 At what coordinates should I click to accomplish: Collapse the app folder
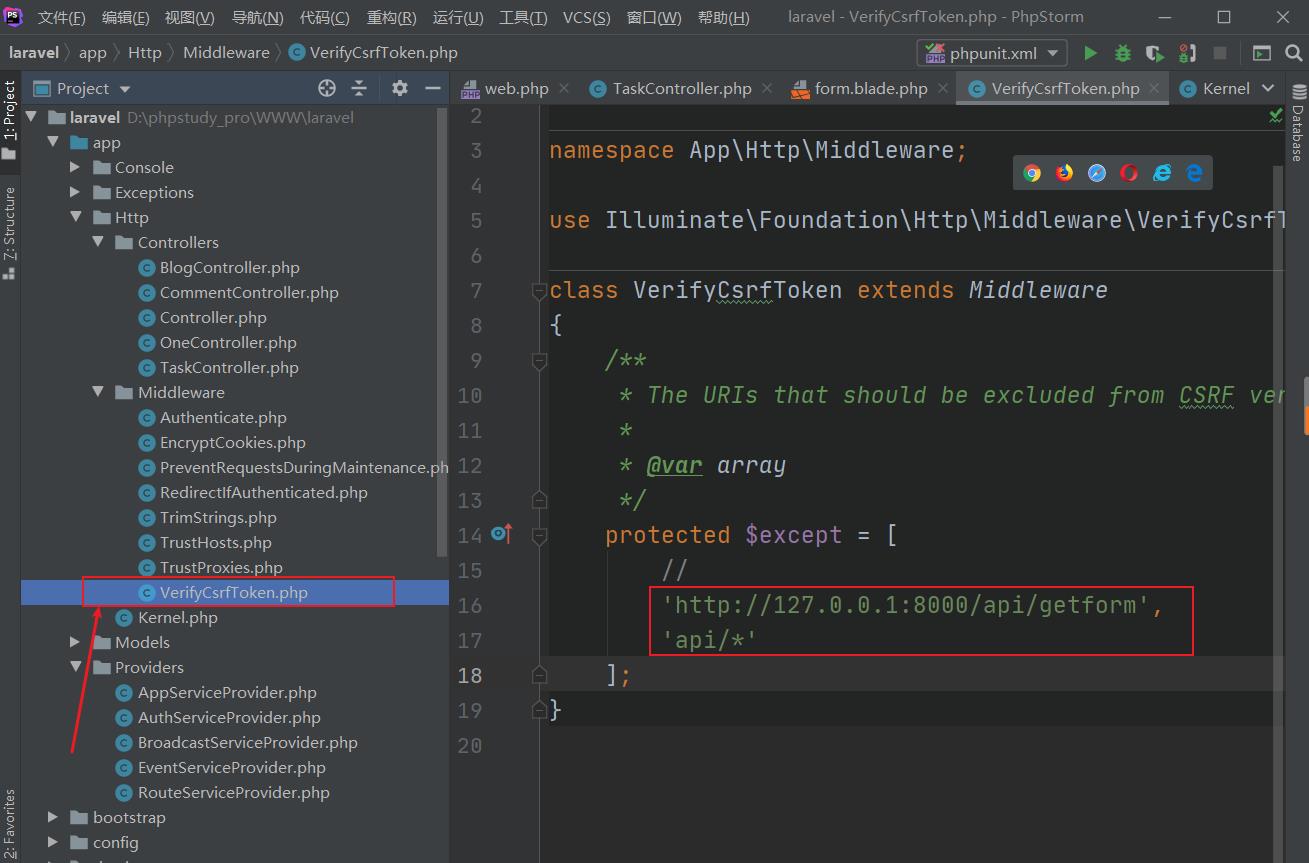click(53, 142)
